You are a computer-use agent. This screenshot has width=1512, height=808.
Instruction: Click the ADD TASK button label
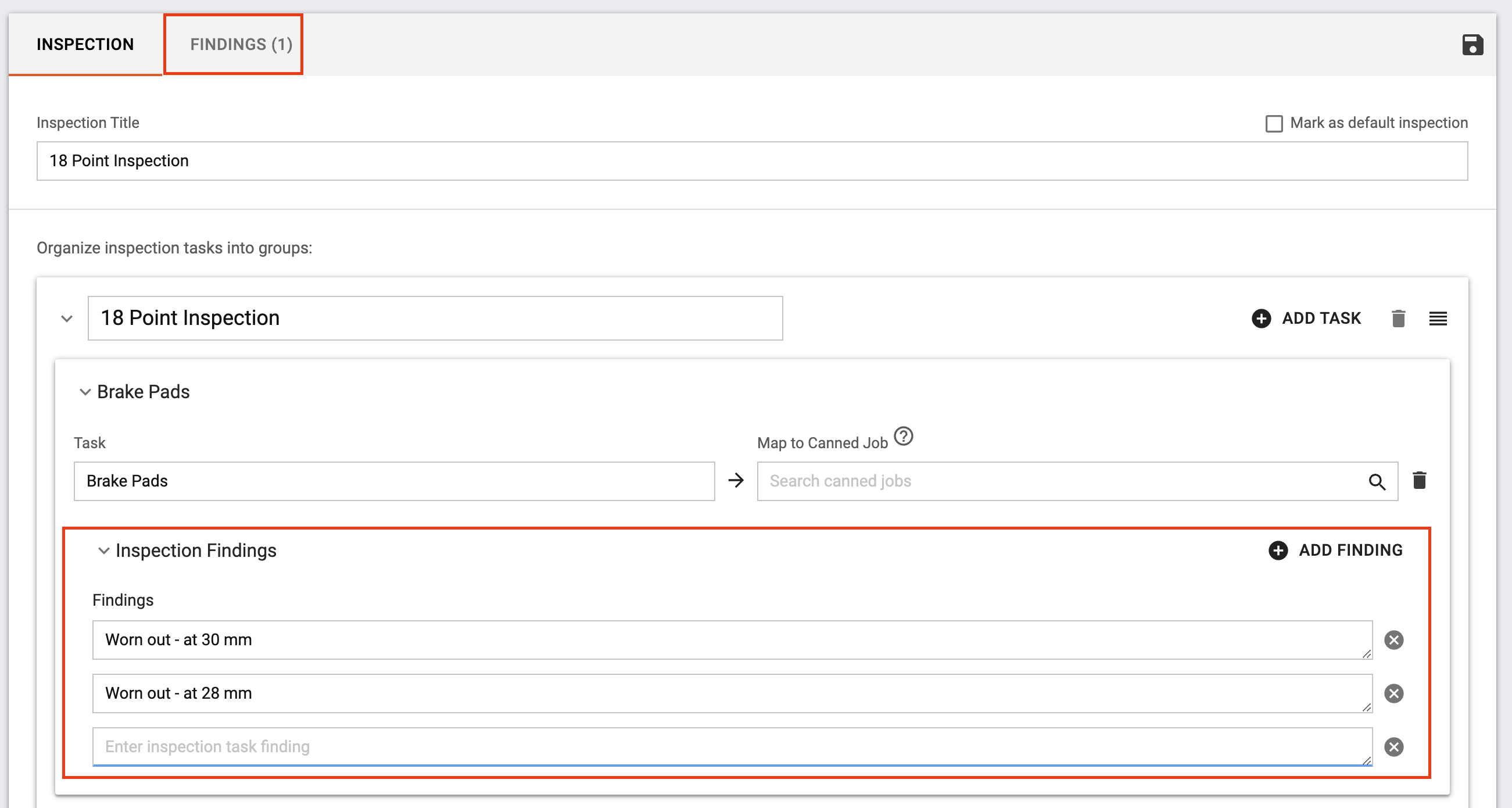tap(1321, 319)
